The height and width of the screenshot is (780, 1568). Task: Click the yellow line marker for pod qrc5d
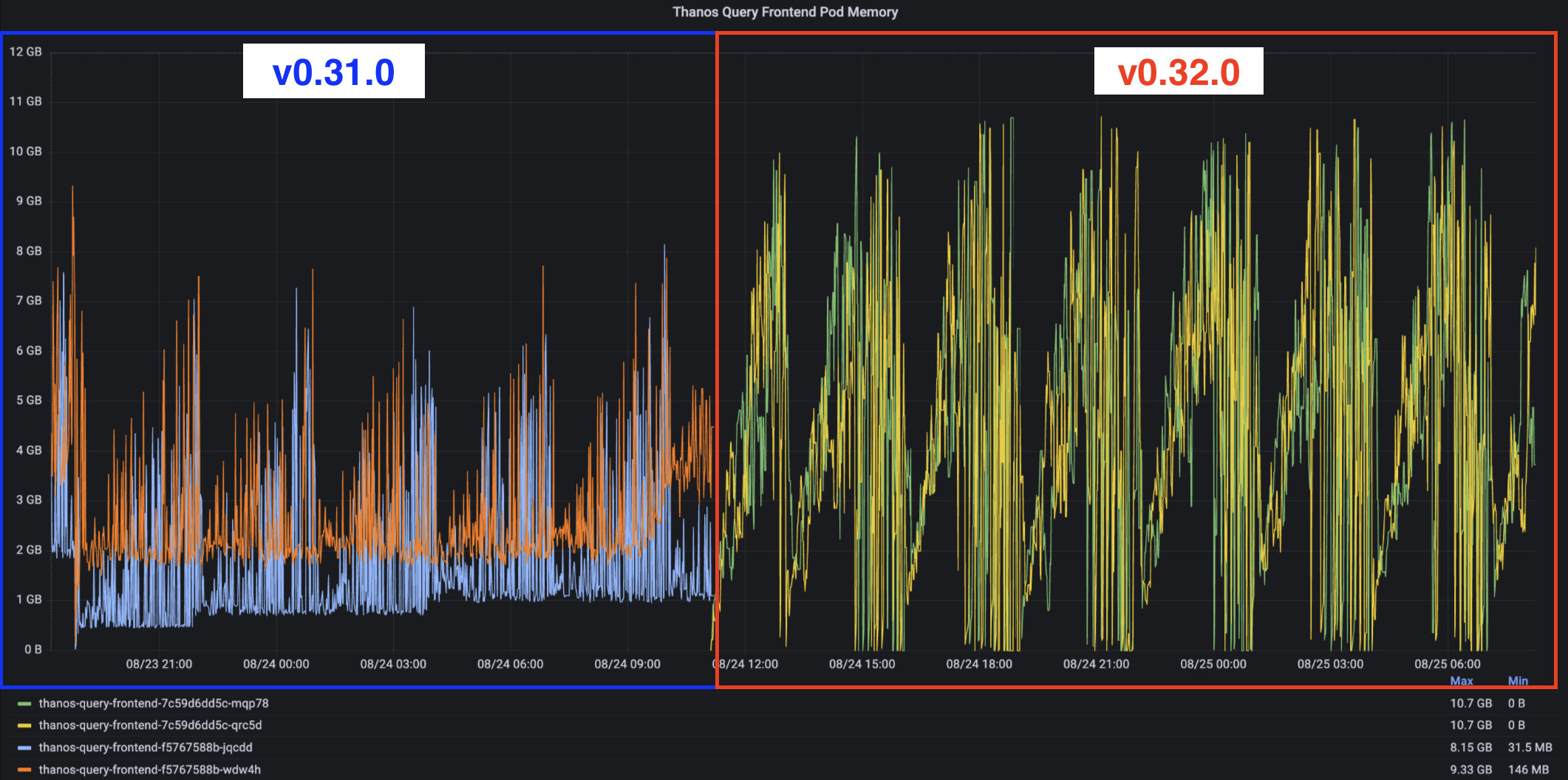[24, 725]
